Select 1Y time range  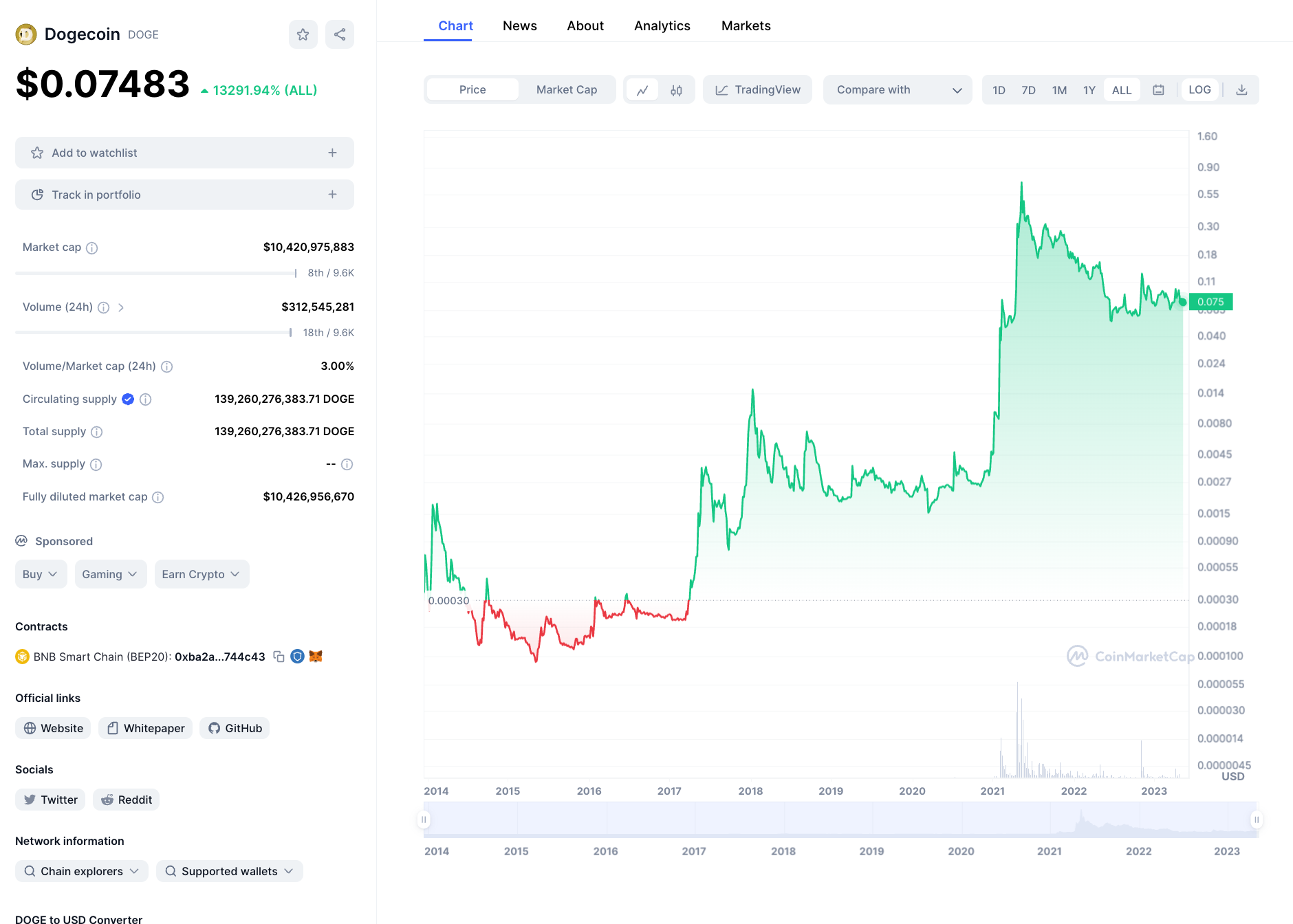point(1089,90)
